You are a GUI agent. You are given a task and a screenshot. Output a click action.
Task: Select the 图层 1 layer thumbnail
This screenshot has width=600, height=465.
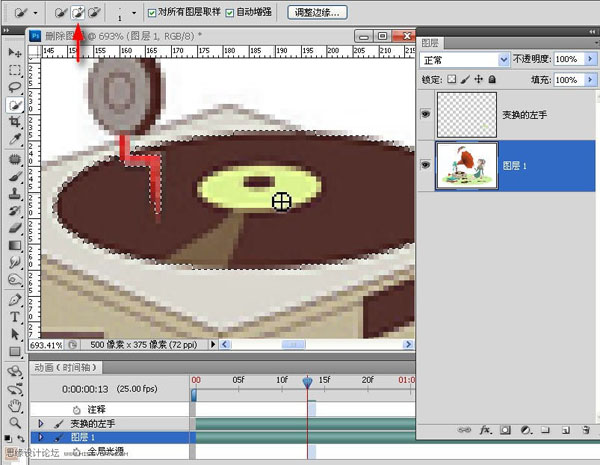(468, 165)
